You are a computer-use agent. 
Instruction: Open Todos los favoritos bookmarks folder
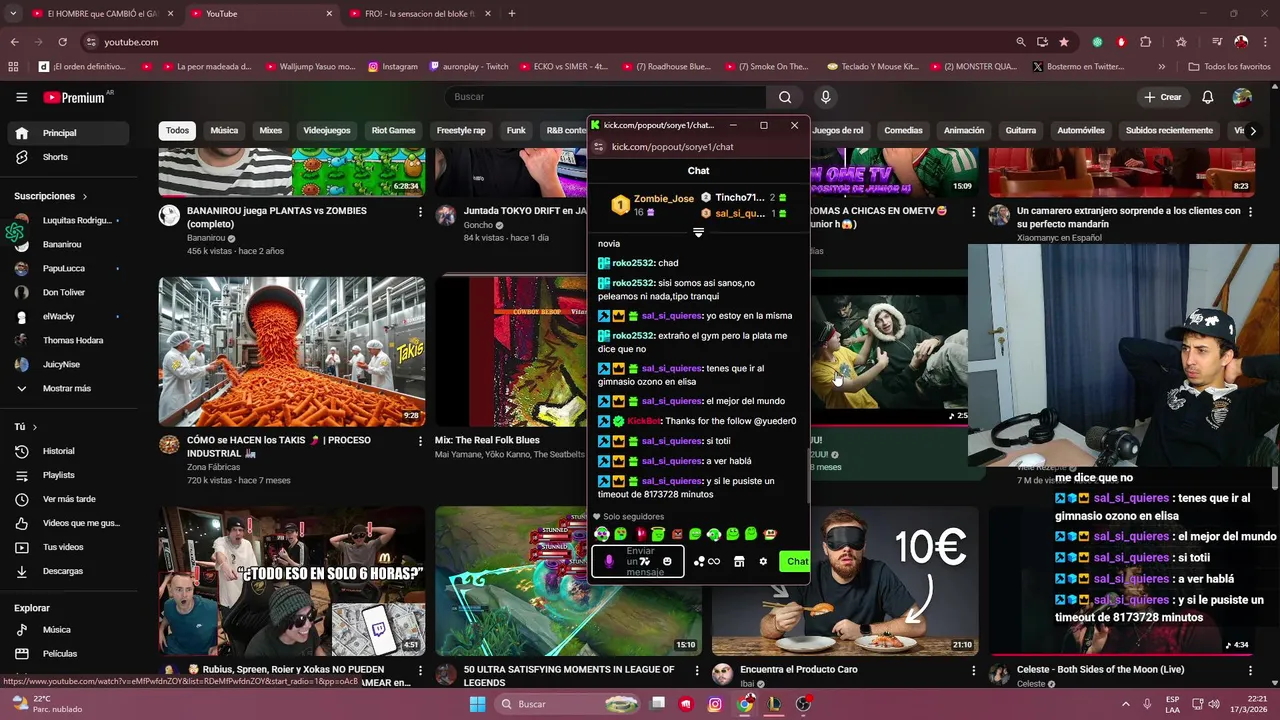tap(1229, 67)
